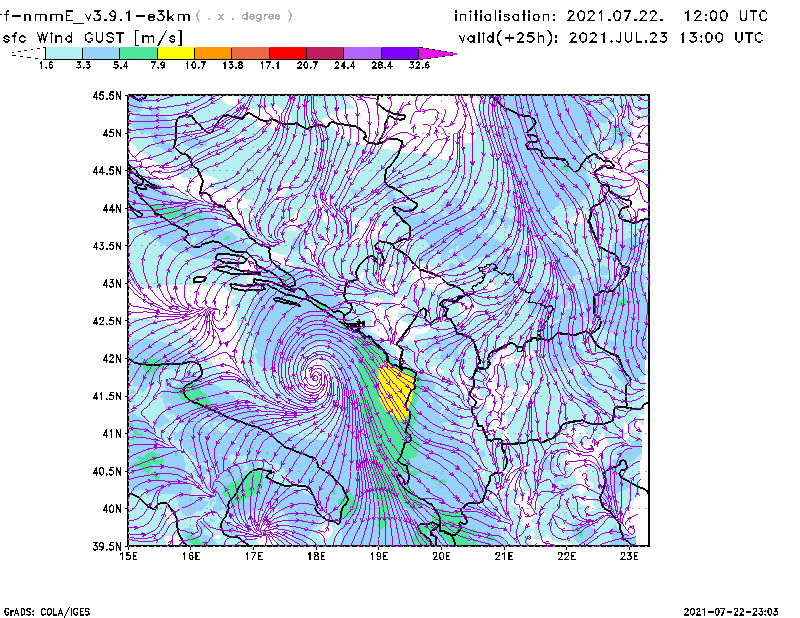Click the '43N' latitude label

(112, 283)
